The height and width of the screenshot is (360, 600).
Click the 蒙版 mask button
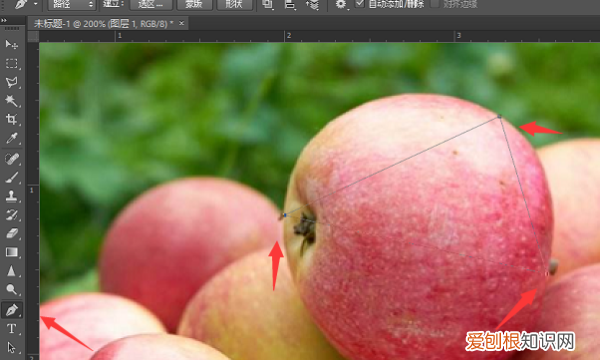coord(194,5)
